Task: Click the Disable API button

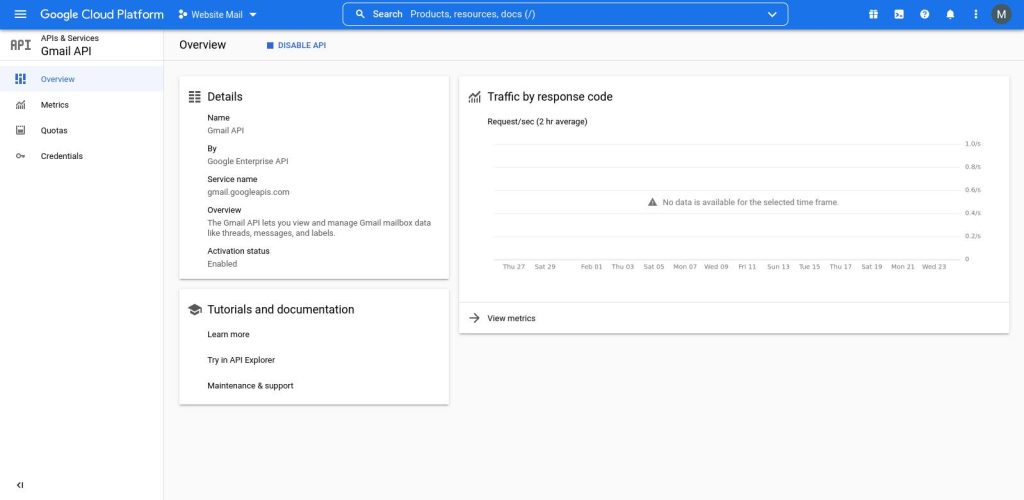Action: [x=296, y=46]
